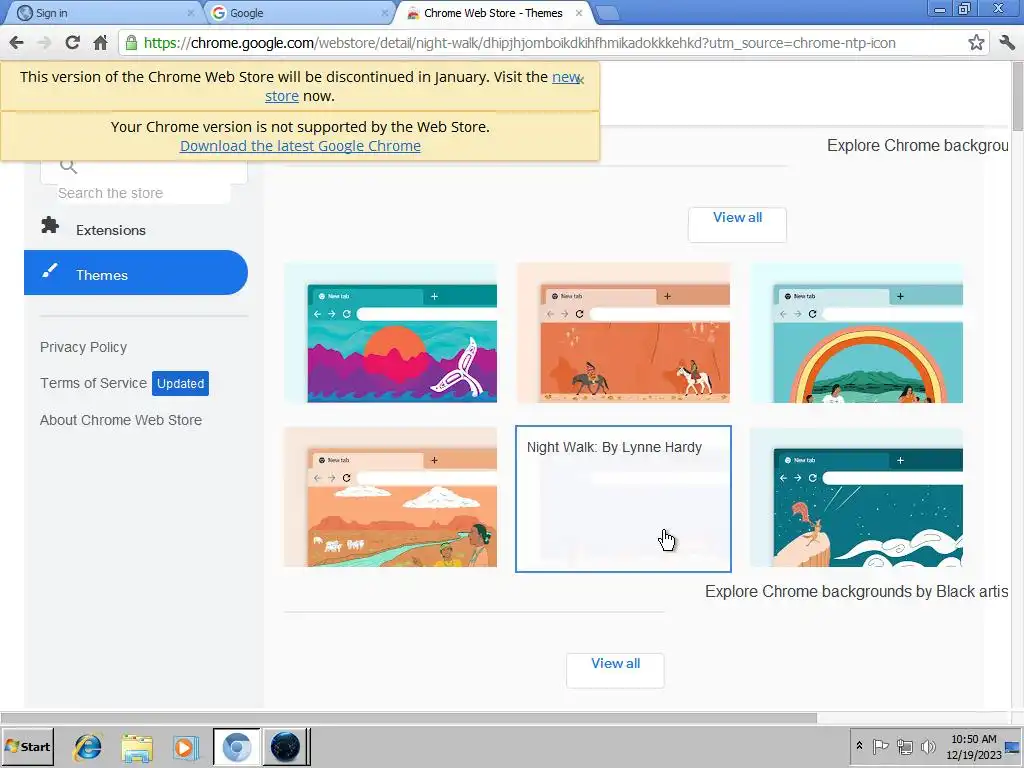Open the Night Walk: By Lynne Hardy card

(623, 499)
